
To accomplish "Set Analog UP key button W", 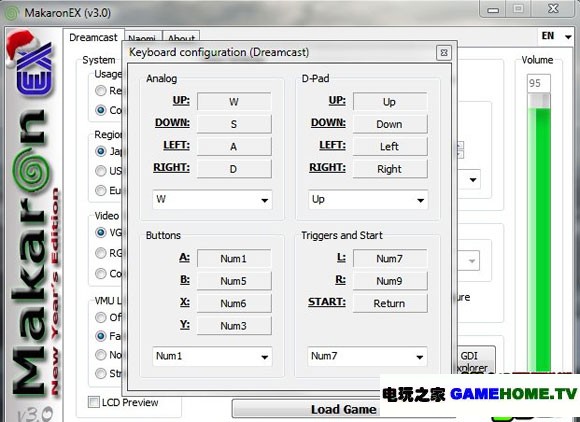I will pos(234,101).
